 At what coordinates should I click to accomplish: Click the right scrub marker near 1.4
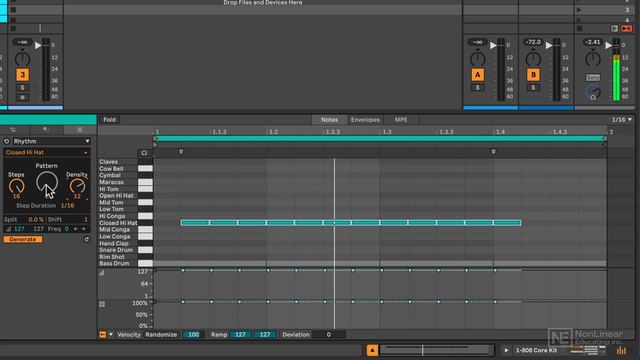coord(493,152)
